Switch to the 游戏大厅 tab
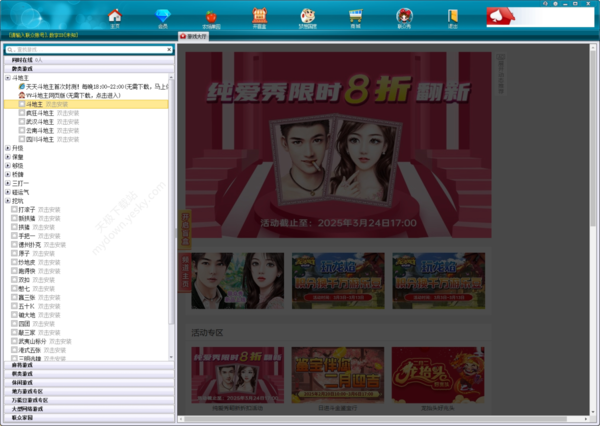Image resolution: width=600 pixels, height=426 pixels. pyautogui.click(x=194, y=36)
